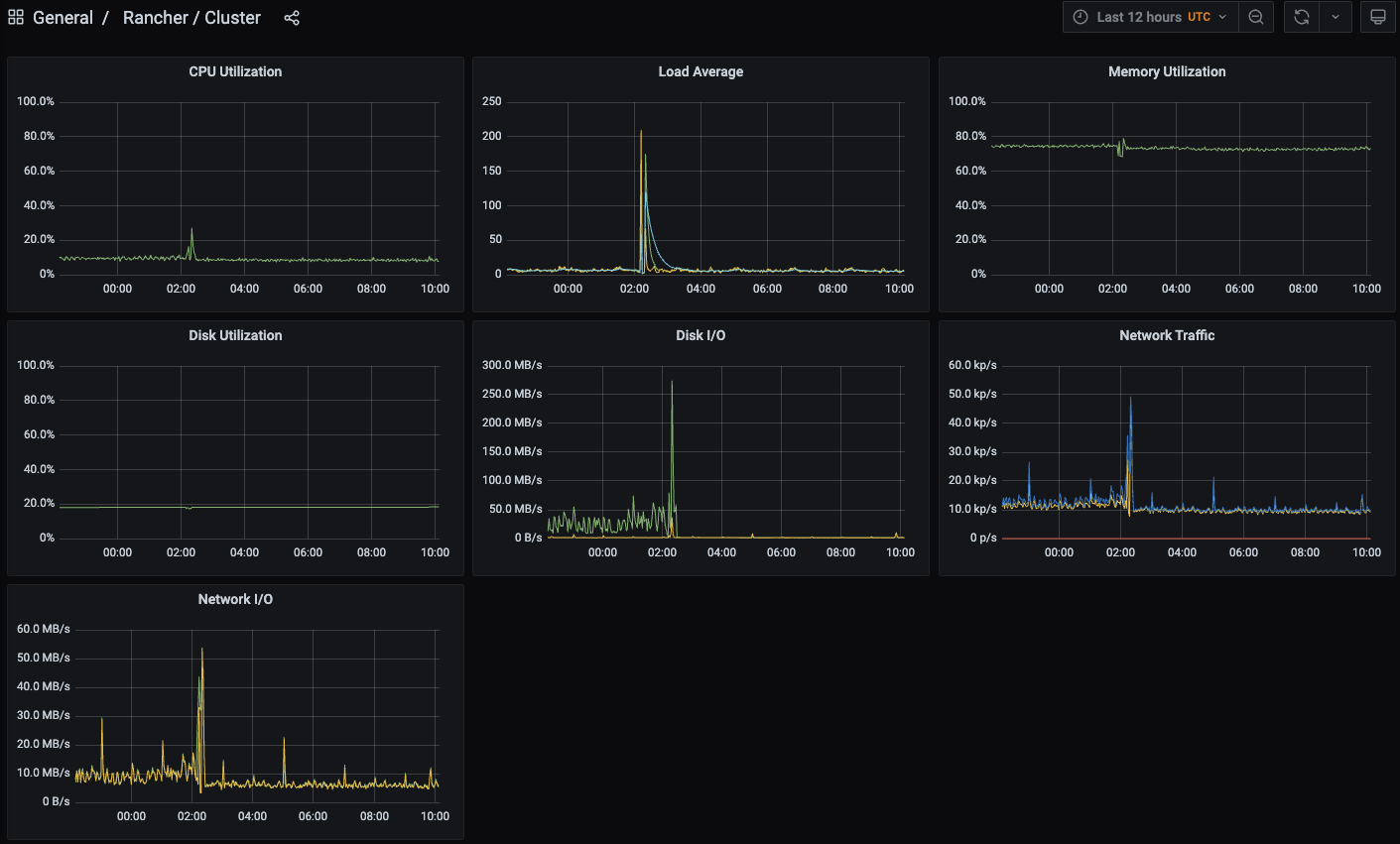Click the four-square dashboards icon
This screenshot has height=844, width=1400.
[x=15, y=17]
